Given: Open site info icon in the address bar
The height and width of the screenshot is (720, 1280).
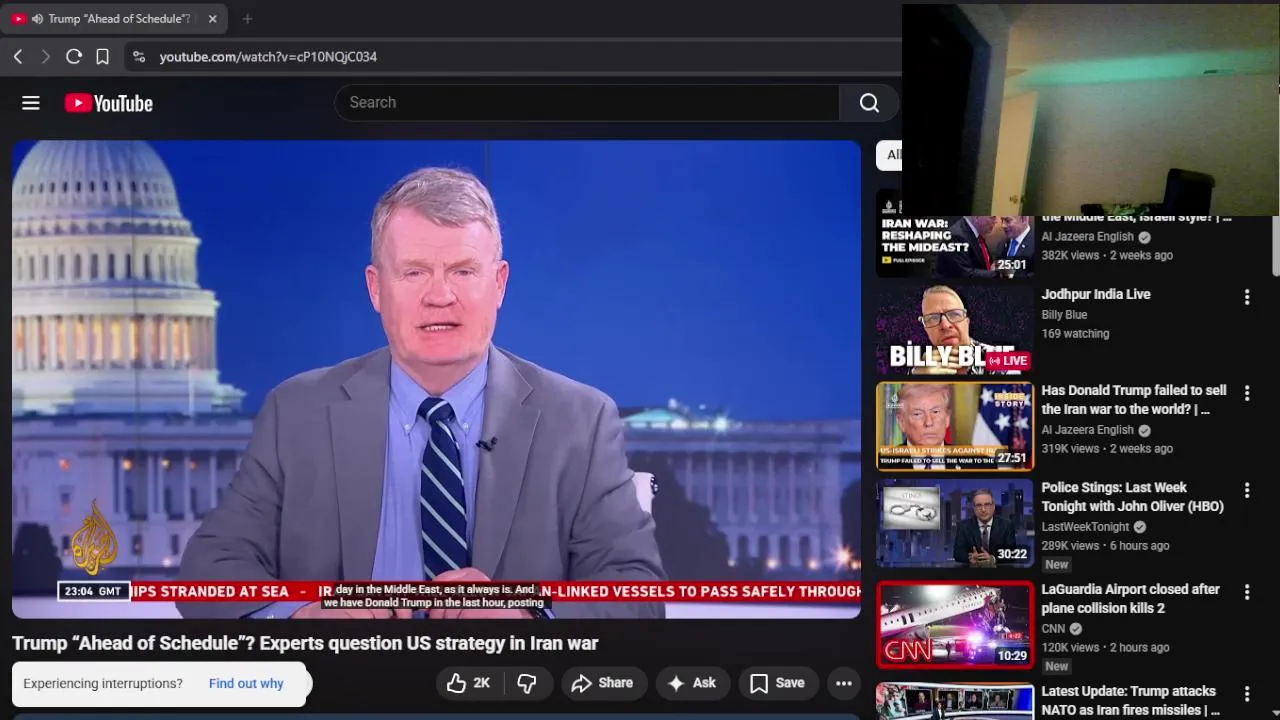Looking at the screenshot, I should click(139, 57).
